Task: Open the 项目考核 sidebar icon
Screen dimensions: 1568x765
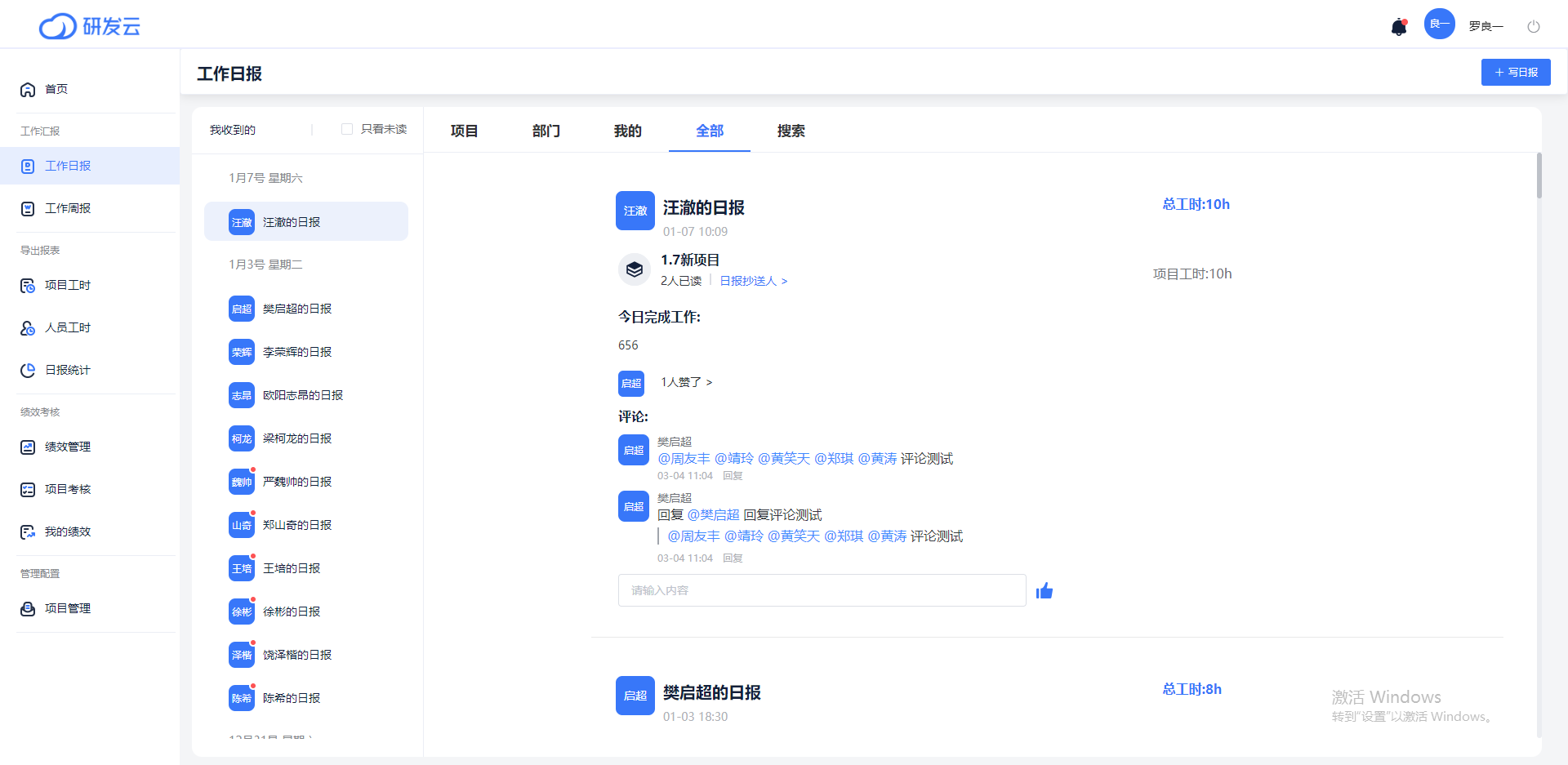Action: (28, 489)
